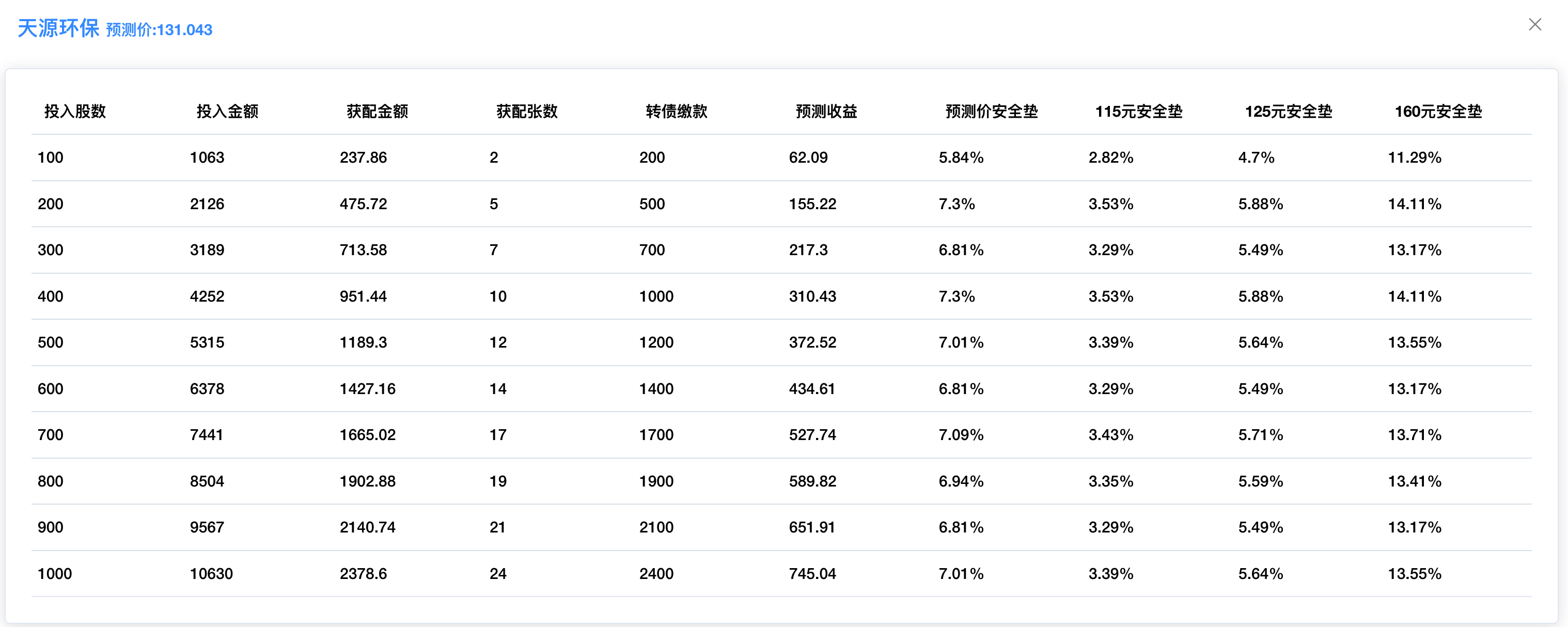Viewport: 1568px width, 627px height.
Task: Click the 7.09% safety cushion cell
Action: tap(961, 435)
